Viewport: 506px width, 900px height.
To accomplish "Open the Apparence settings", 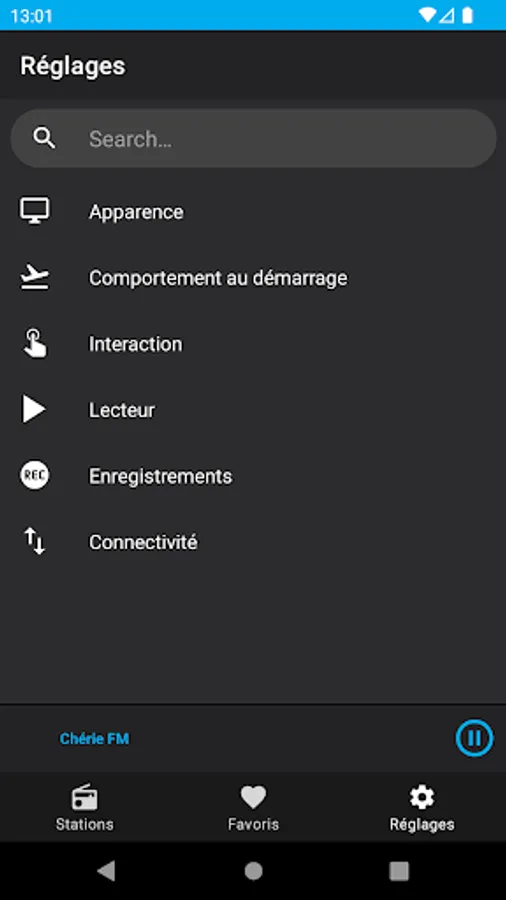I will pos(253,212).
